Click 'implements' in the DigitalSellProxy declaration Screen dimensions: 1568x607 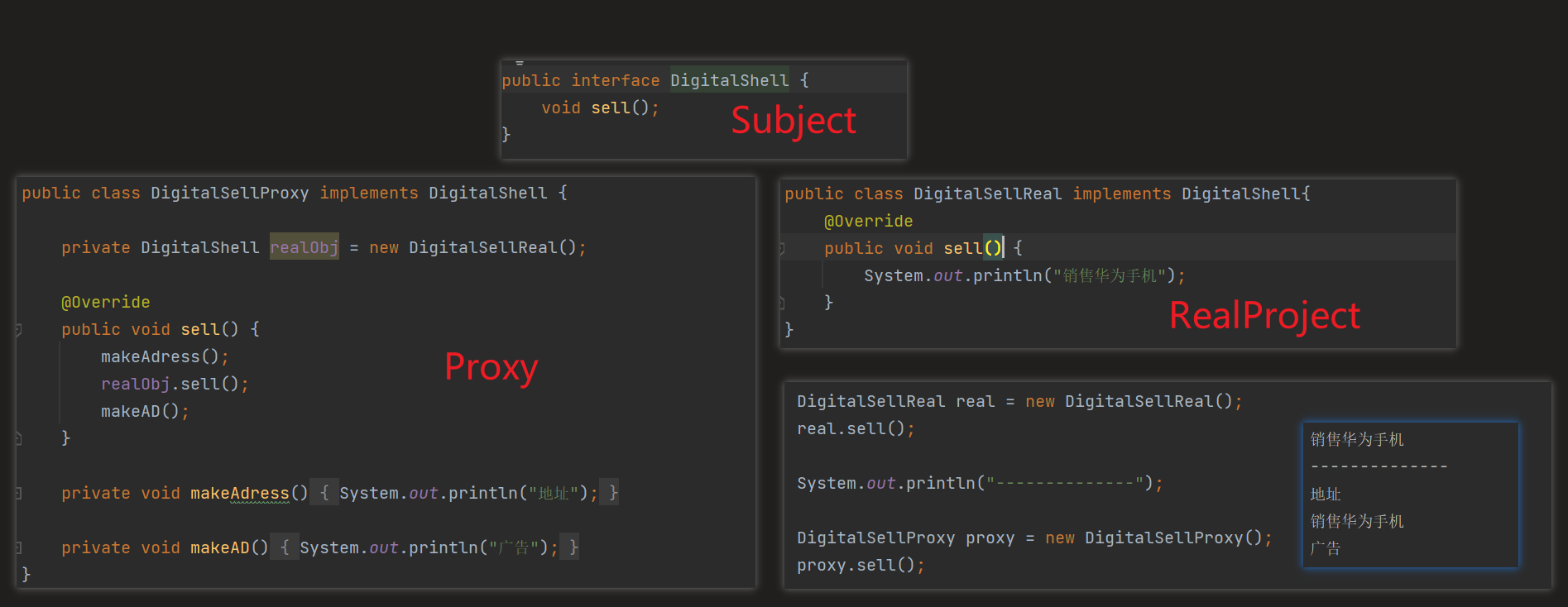coord(369,193)
